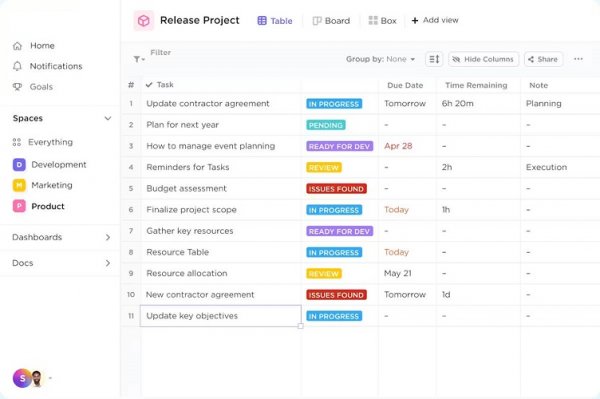Click the Release Project cube icon
The width and height of the screenshot is (600, 399).
[x=143, y=21]
